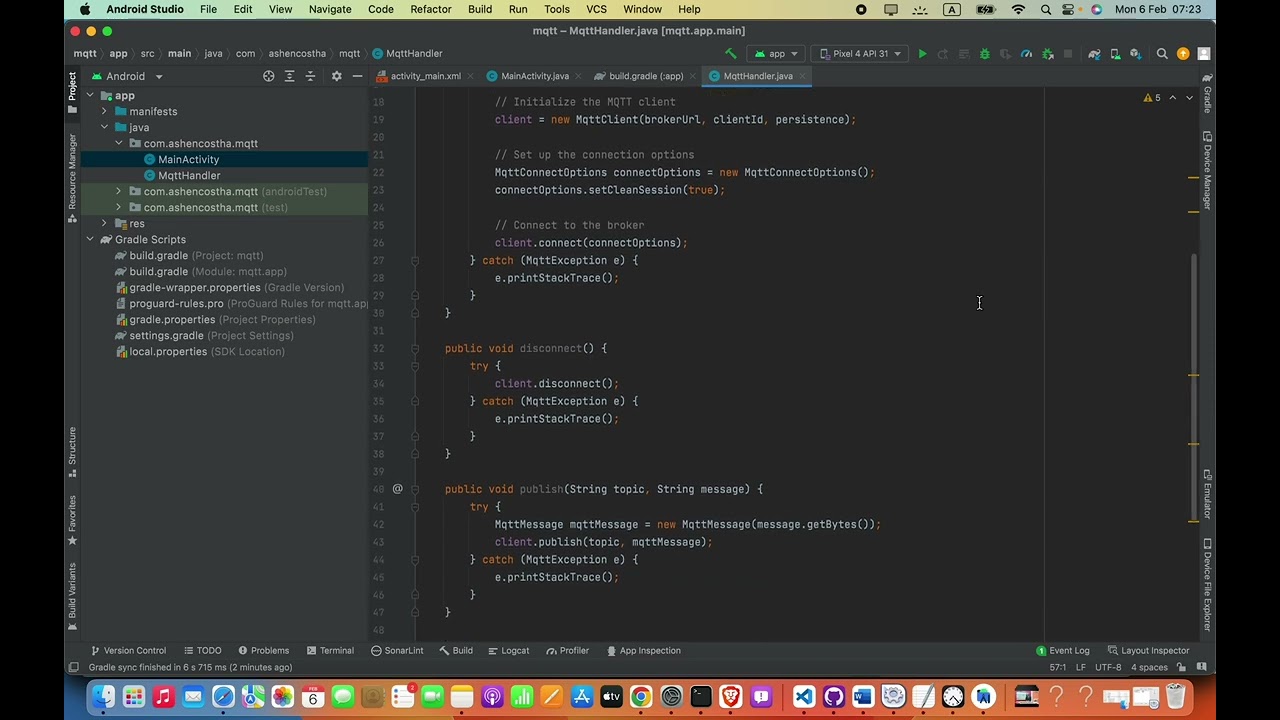
Task: Toggle the Build Variants side panel
Action: click(72, 597)
